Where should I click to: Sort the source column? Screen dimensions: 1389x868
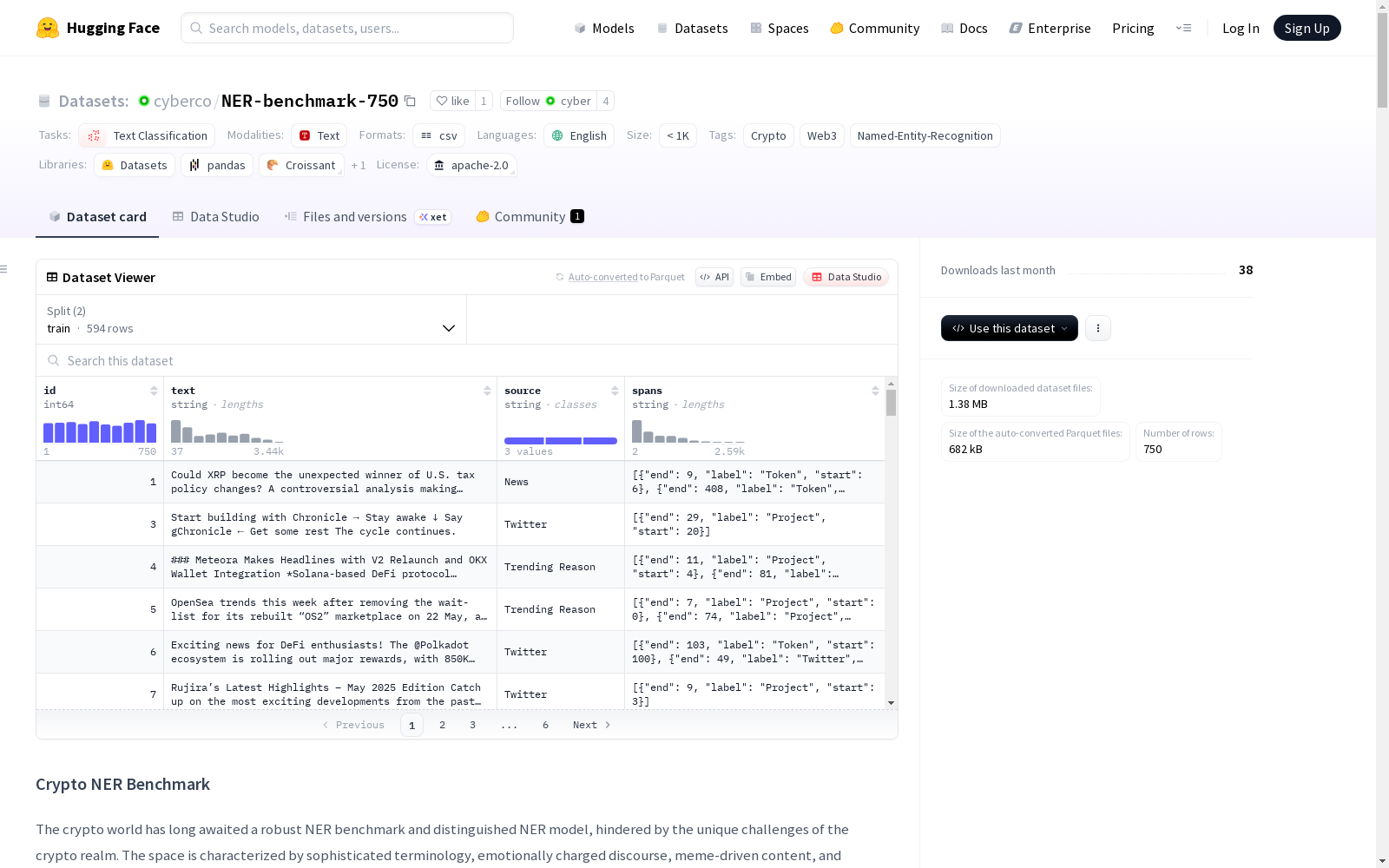pos(615,391)
